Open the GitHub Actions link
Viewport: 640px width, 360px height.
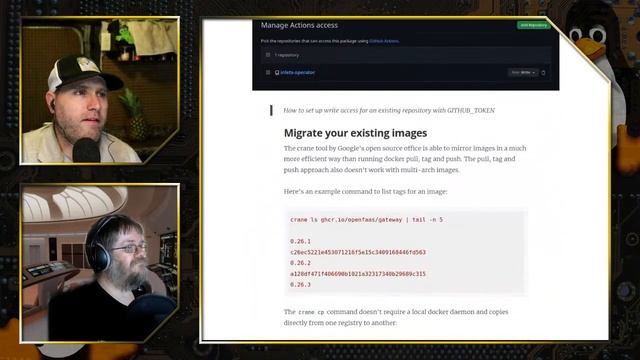[x=384, y=41]
